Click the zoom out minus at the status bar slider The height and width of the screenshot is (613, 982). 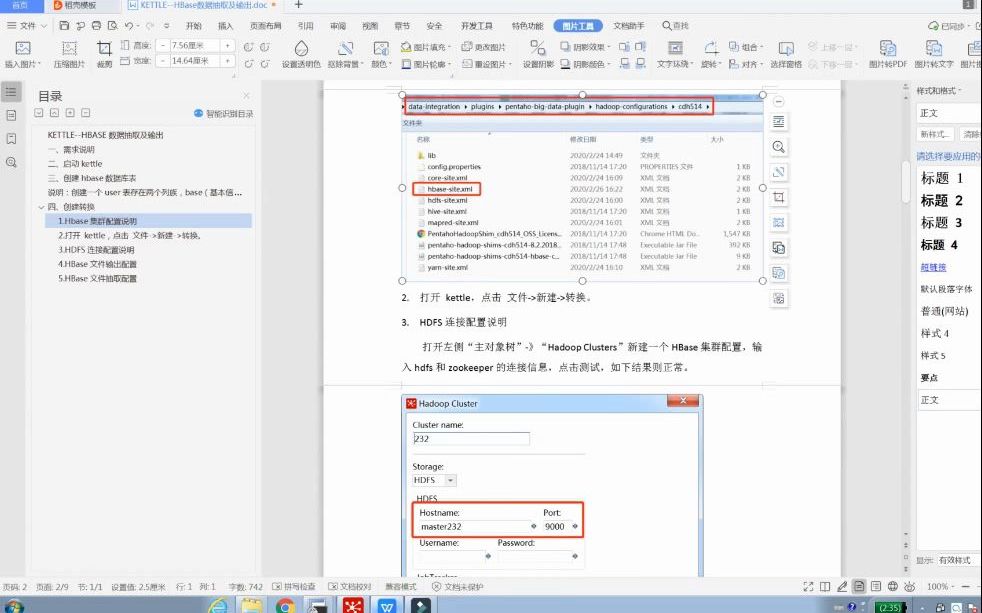click(965, 587)
